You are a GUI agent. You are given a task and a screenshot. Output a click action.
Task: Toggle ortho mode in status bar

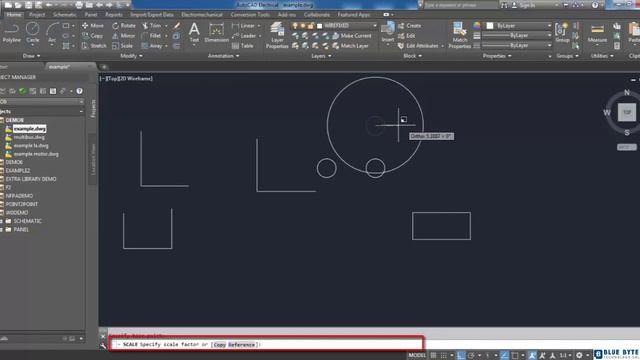coord(461,356)
